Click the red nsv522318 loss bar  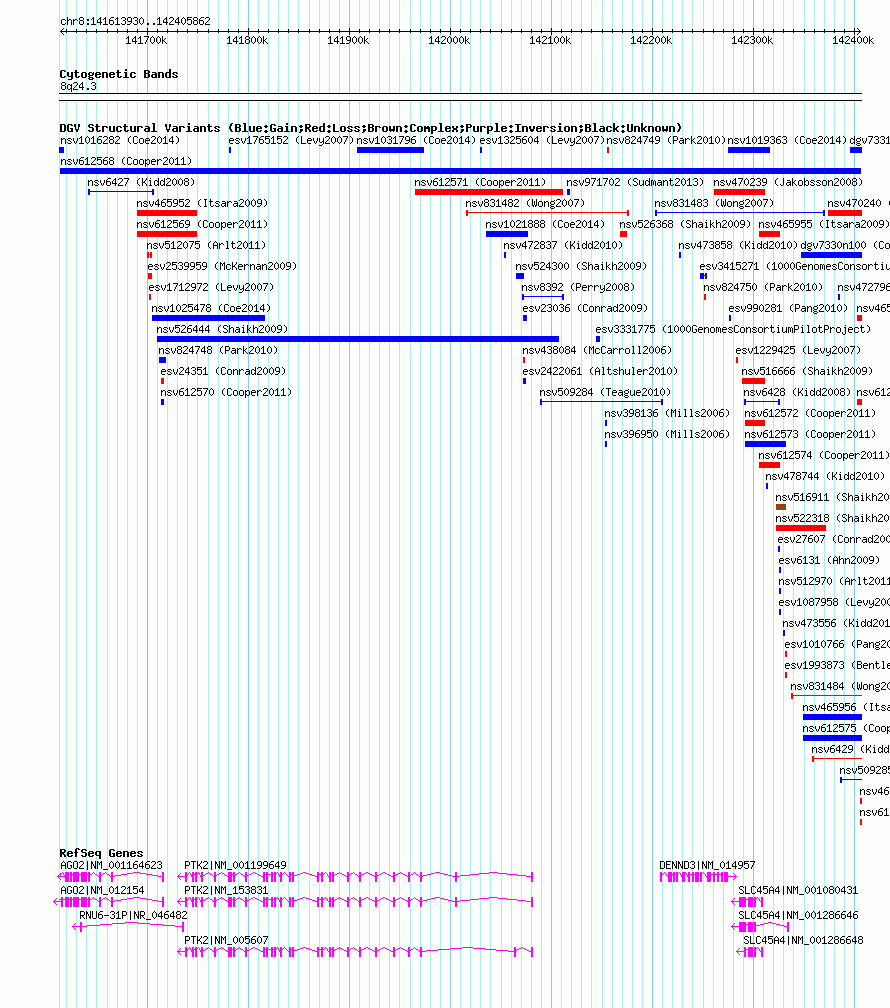pyautogui.click(x=801, y=528)
